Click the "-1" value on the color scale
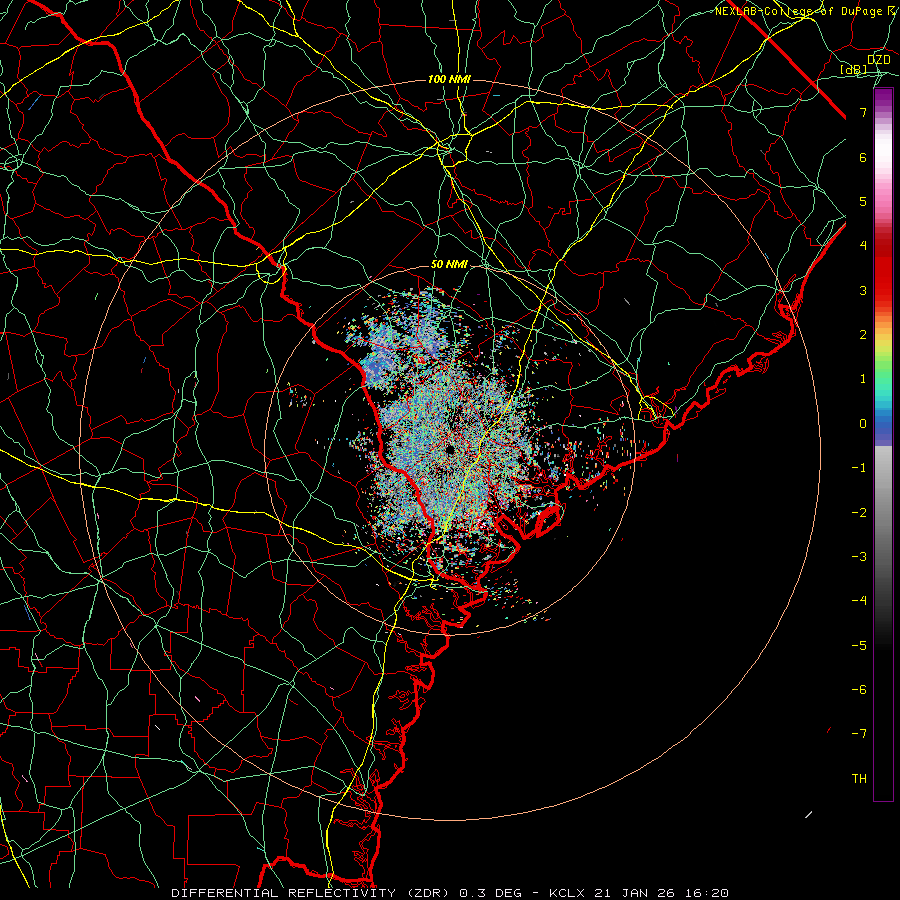This screenshot has width=900, height=900. coord(859,468)
